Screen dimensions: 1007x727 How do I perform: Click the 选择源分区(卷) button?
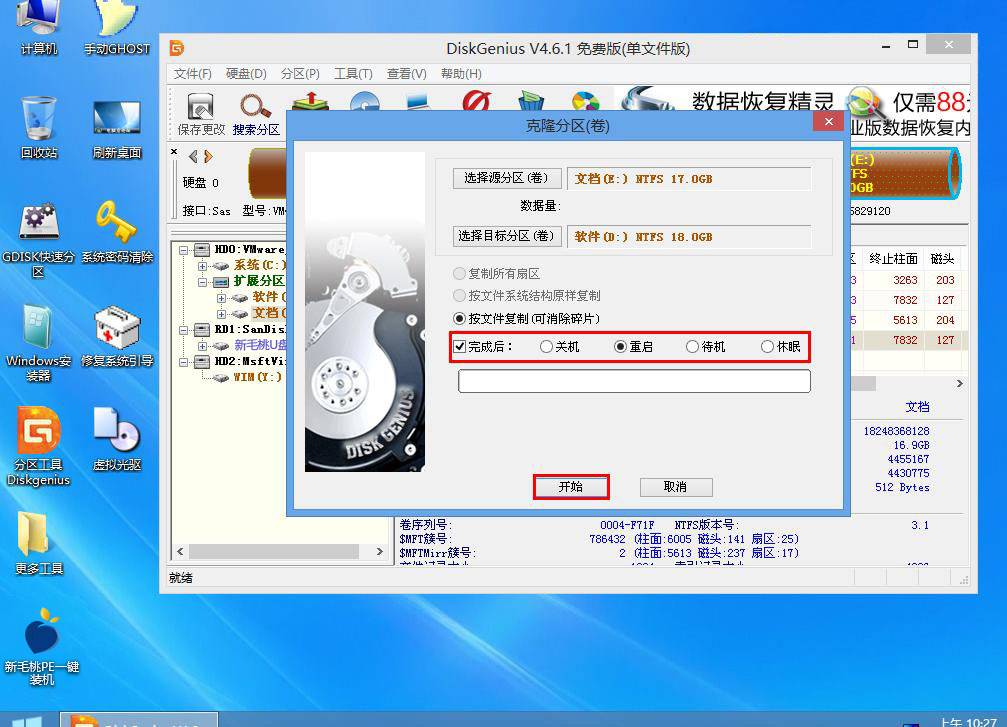coord(507,178)
